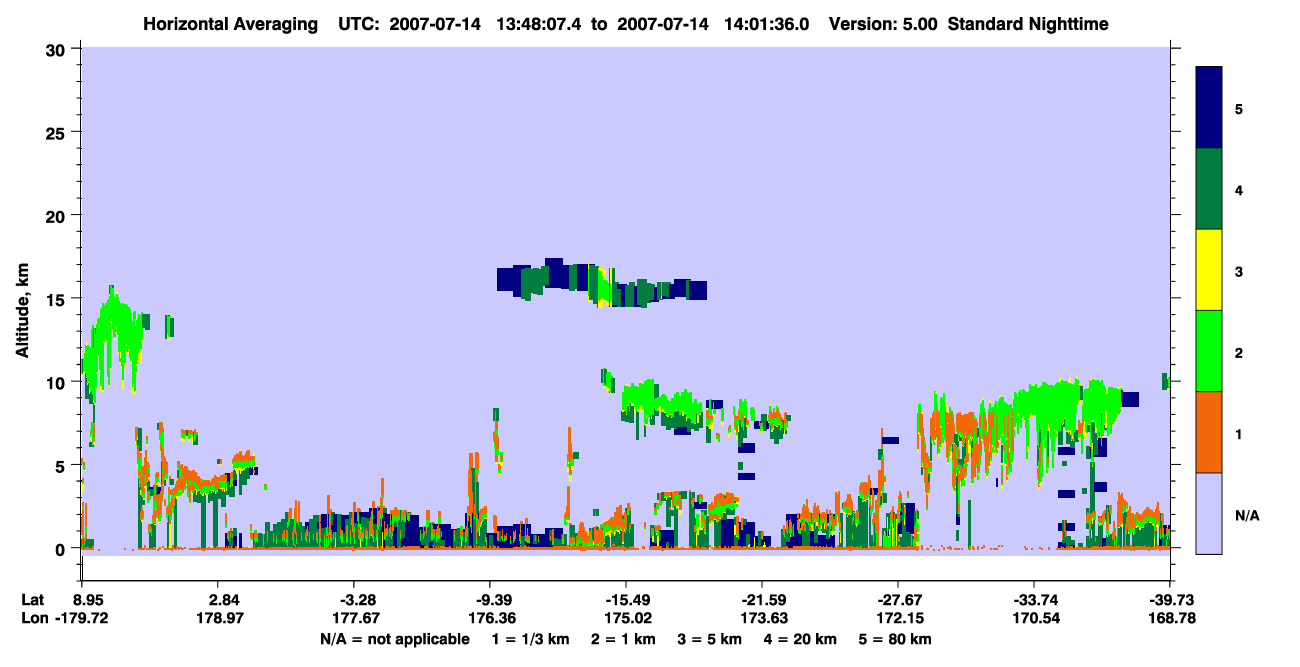The image size is (1300, 667).
Task: Click the longitude value 177.67
Action: tap(356, 619)
